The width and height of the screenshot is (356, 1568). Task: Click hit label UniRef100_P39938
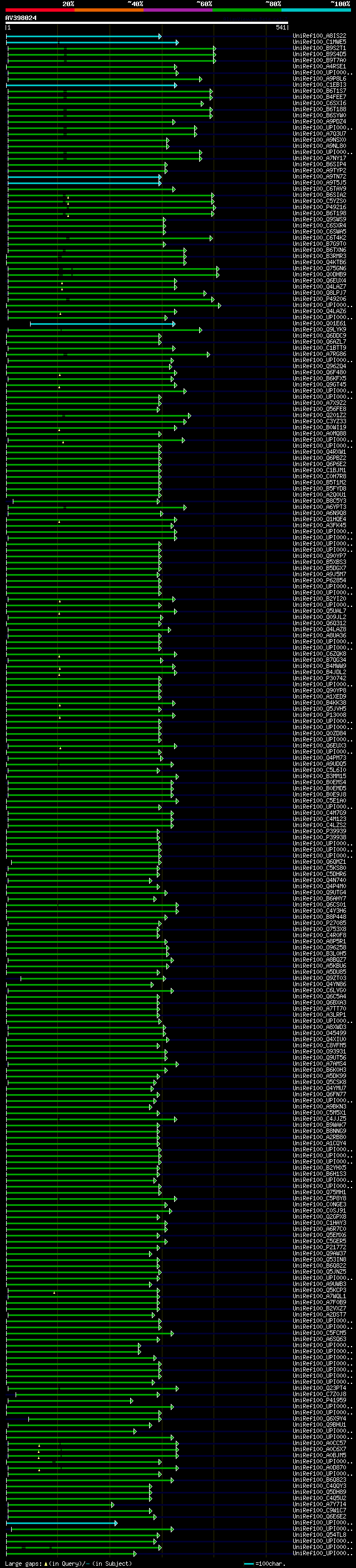(x=319, y=838)
